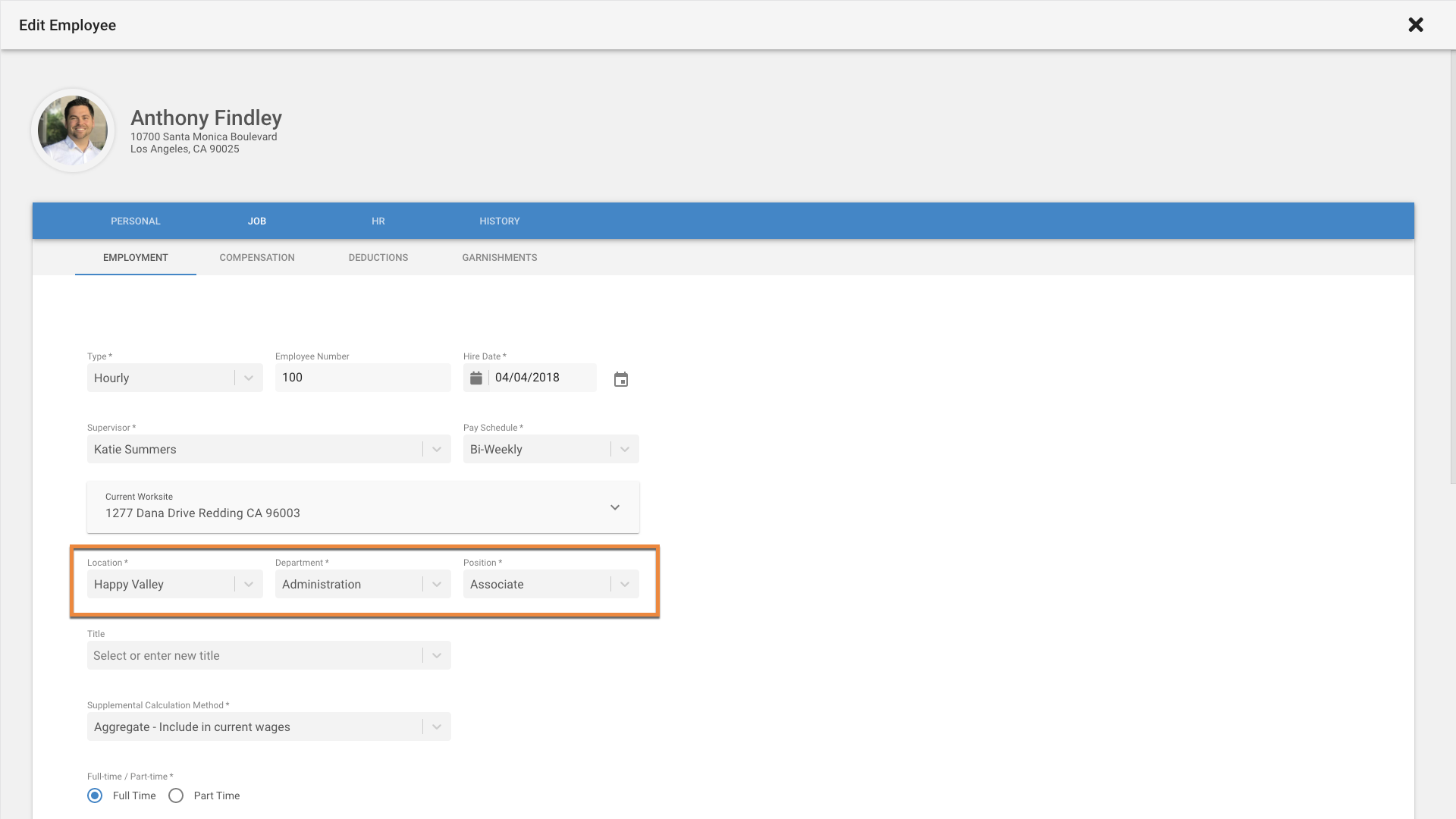Open Supplemental Calculation Method dropdown
This screenshot has width=1456, height=819.
pyautogui.click(x=269, y=726)
